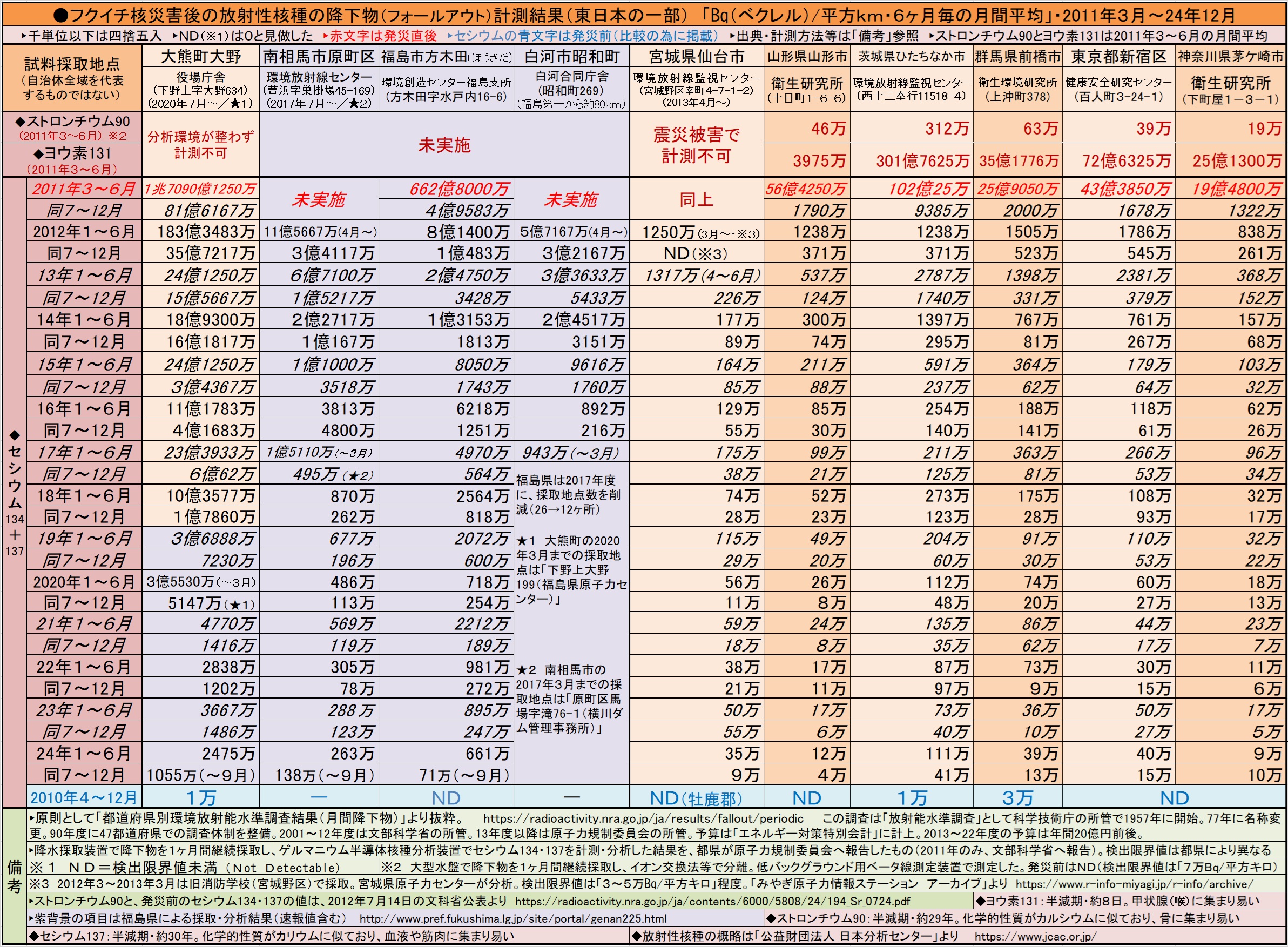Click the 群馬県前橋市 column header
This screenshot has height=947, width=1288.
point(1017,56)
